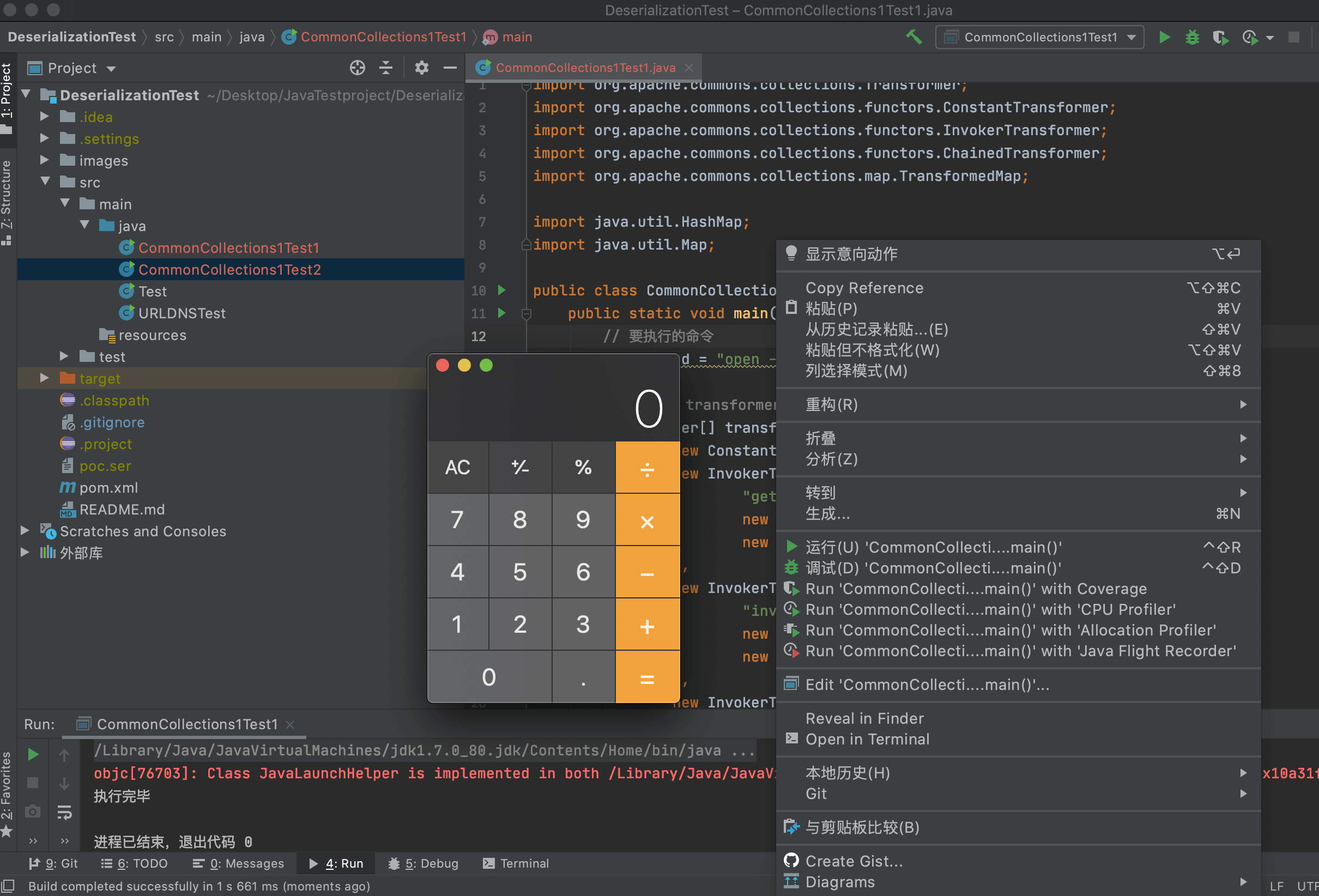
Task: Select CommonCollections1Test1 in the project tree
Action: [x=229, y=248]
